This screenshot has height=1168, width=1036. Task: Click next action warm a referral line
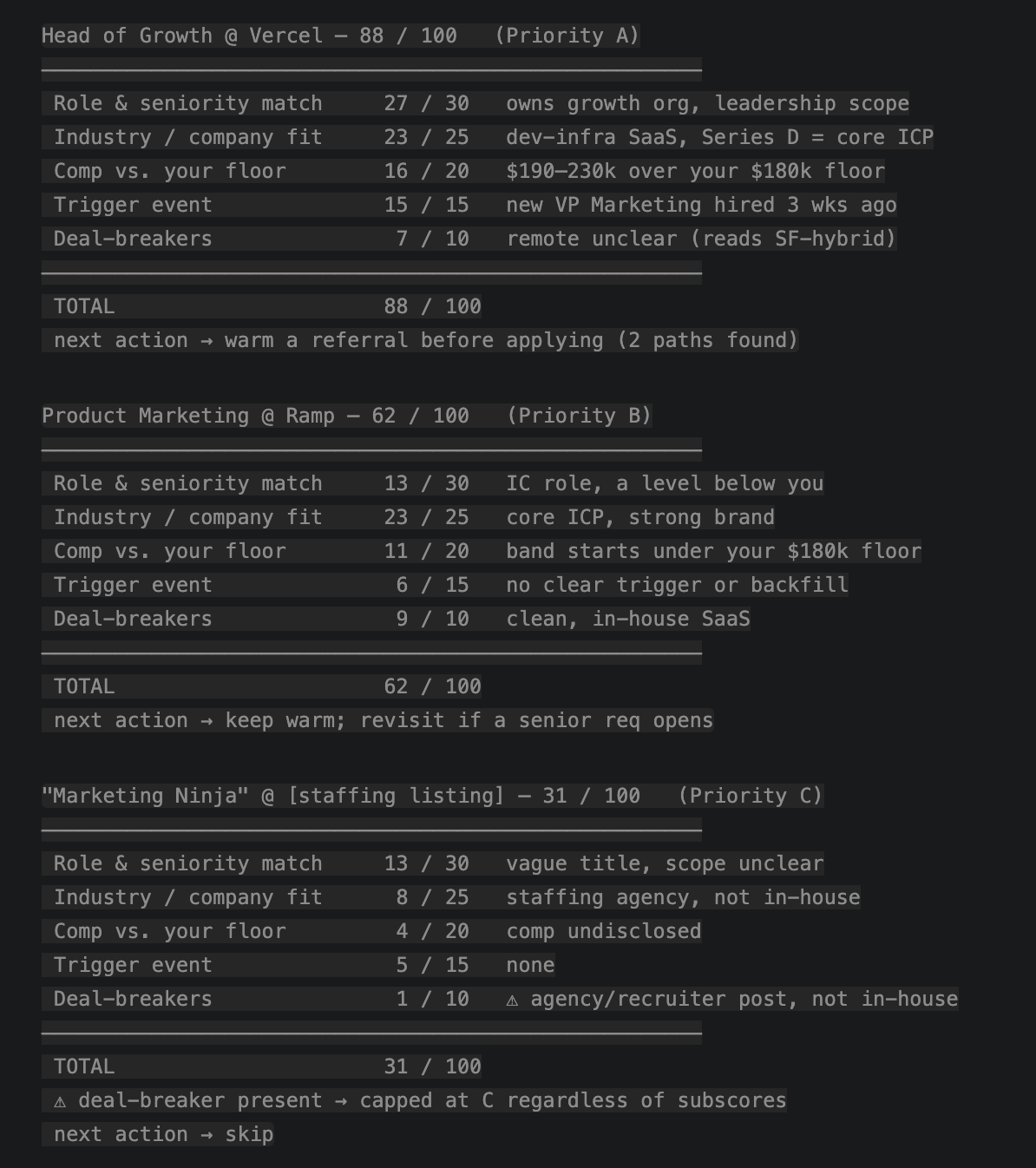[x=420, y=340]
